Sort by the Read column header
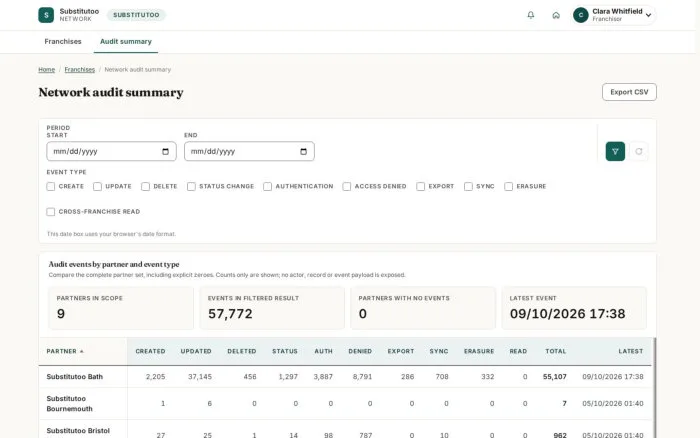The image size is (700, 438). (x=518, y=351)
